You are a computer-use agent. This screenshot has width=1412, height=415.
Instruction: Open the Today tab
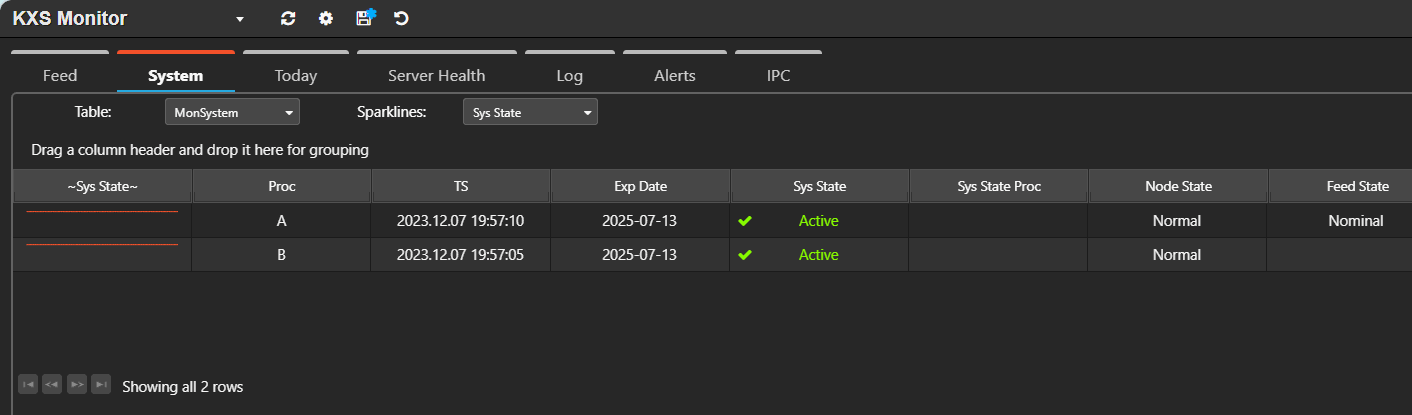[296, 75]
